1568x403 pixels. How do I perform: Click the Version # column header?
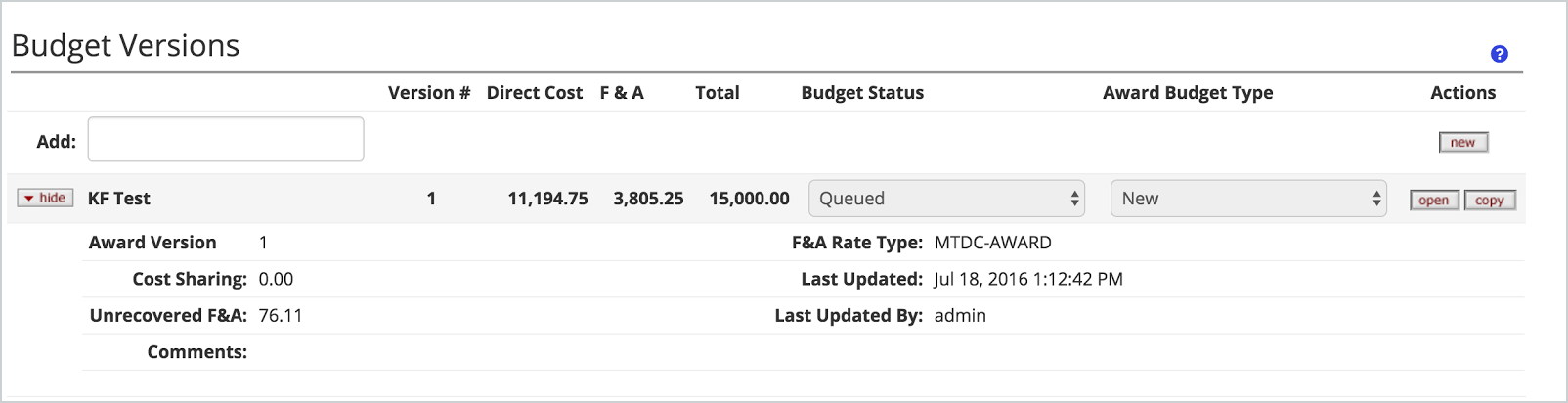pyautogui.click(x=429, y=93)
